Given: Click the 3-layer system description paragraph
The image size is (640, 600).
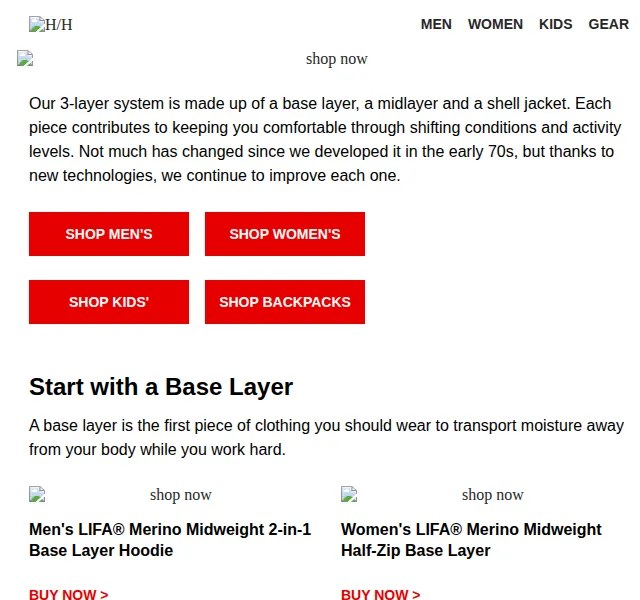Looking at the screenshot, I should coord(325,139).
